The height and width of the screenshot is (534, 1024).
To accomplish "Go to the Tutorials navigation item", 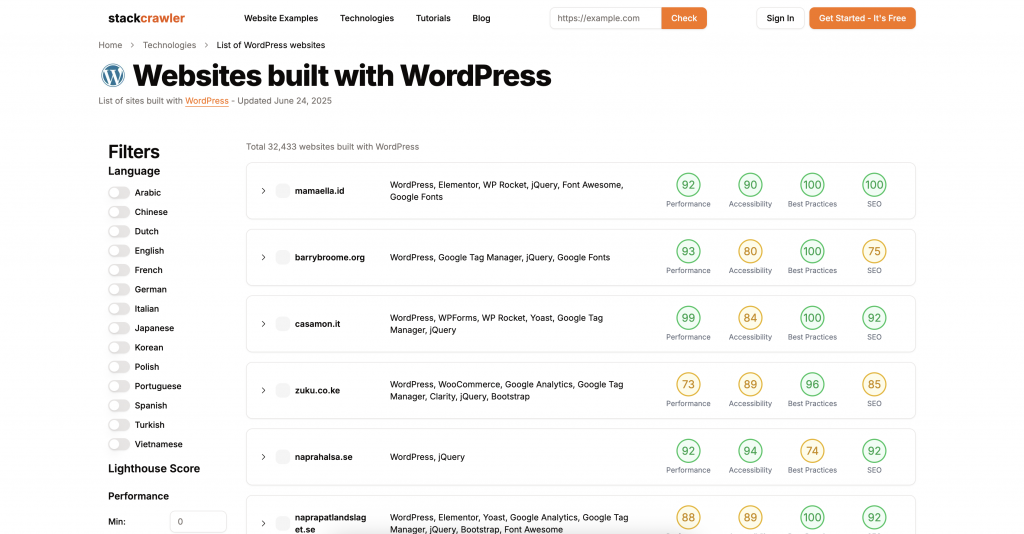I will tap(433, 18).
